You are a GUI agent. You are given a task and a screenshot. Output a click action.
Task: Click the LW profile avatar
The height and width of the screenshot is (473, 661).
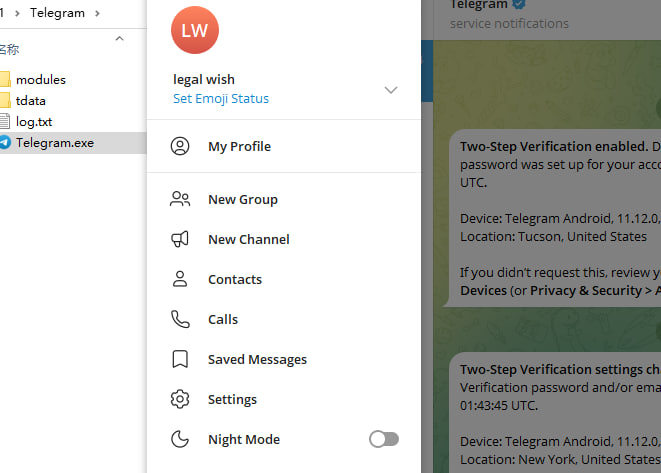tap(195, 30)
